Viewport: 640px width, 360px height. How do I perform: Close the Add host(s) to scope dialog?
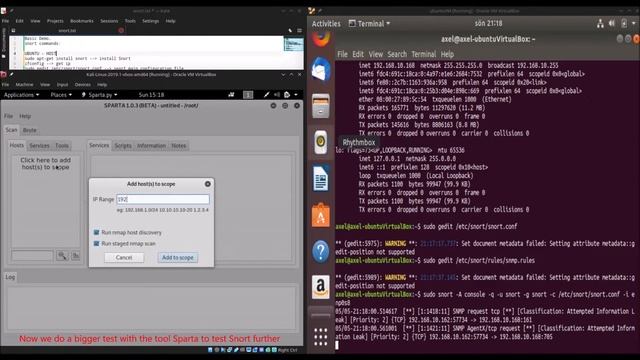pyautogui.click(x=208, y=184)
